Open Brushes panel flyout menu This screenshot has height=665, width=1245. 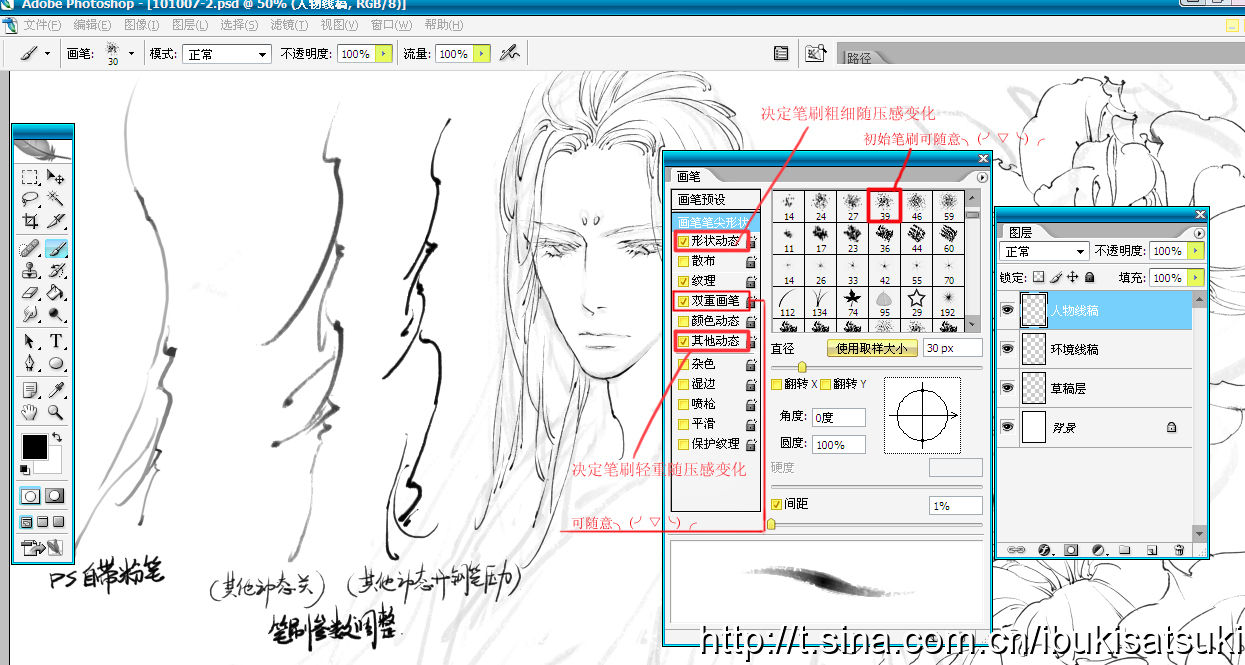(x=982, y=177)
